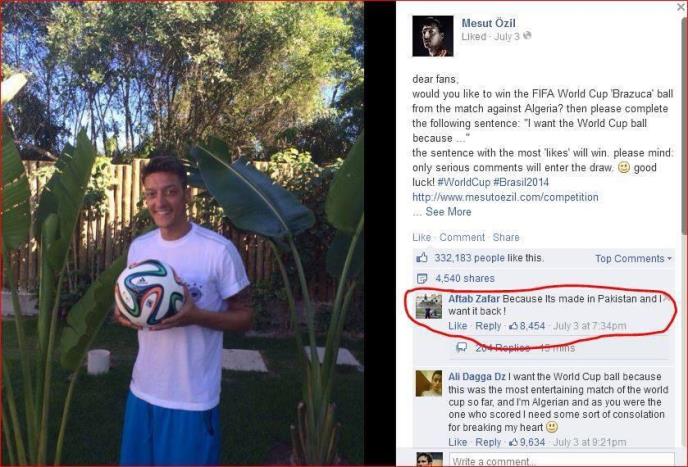Click the Share action under the post
Image resolution: width=688 pixels, height=467 pixels.
pos(506,237)
